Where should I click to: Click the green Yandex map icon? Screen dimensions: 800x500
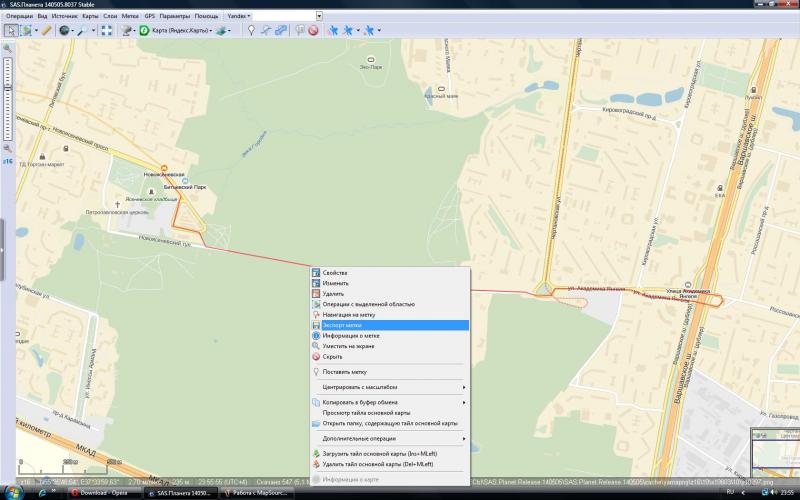tap(144, 31)
